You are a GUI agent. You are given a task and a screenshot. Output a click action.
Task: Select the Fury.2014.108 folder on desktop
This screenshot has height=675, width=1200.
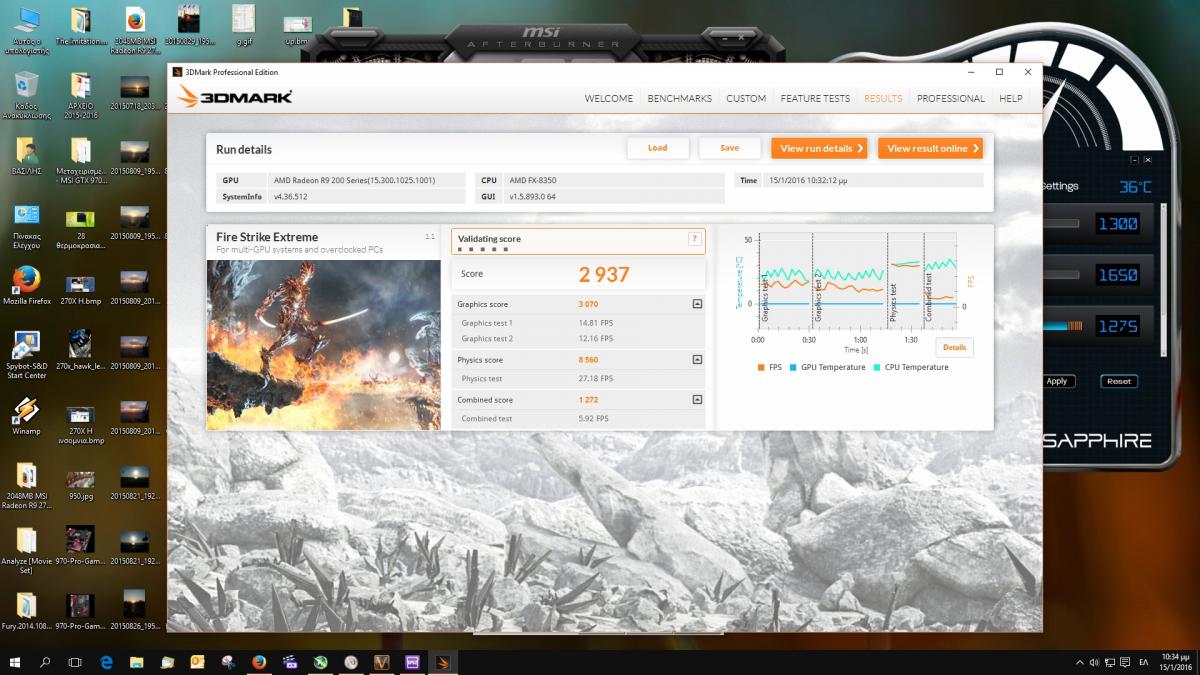coord(26,612)
